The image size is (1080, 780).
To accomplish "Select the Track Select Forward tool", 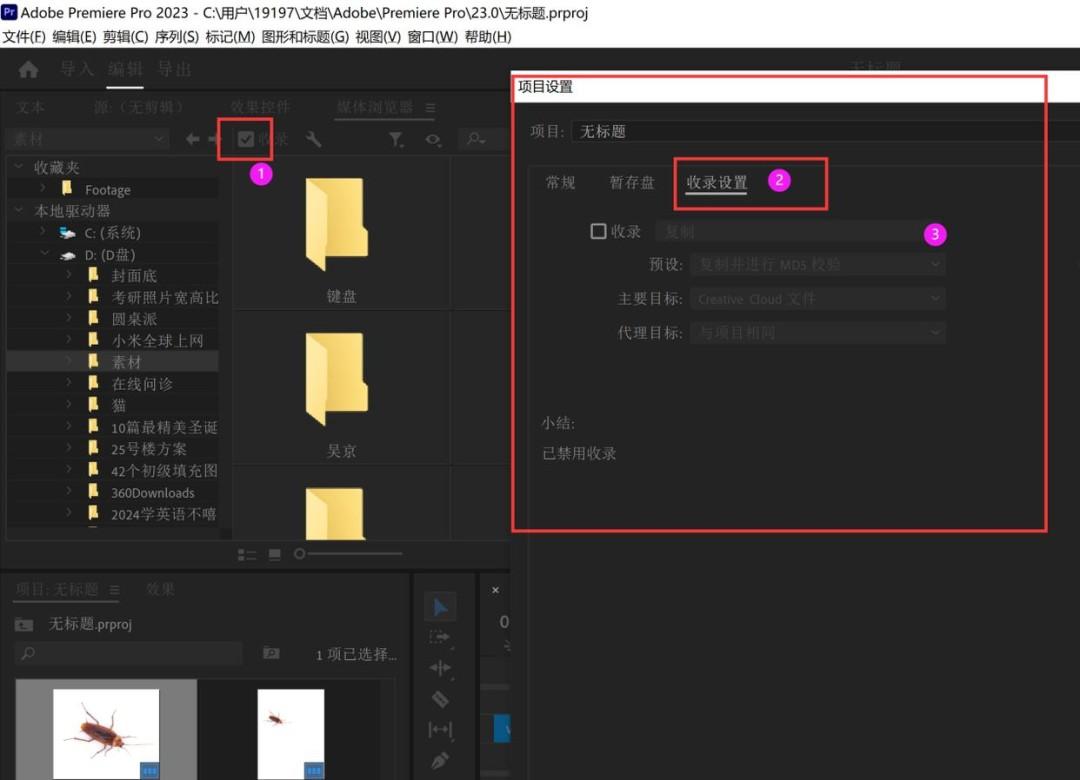I will pos(440,637).
